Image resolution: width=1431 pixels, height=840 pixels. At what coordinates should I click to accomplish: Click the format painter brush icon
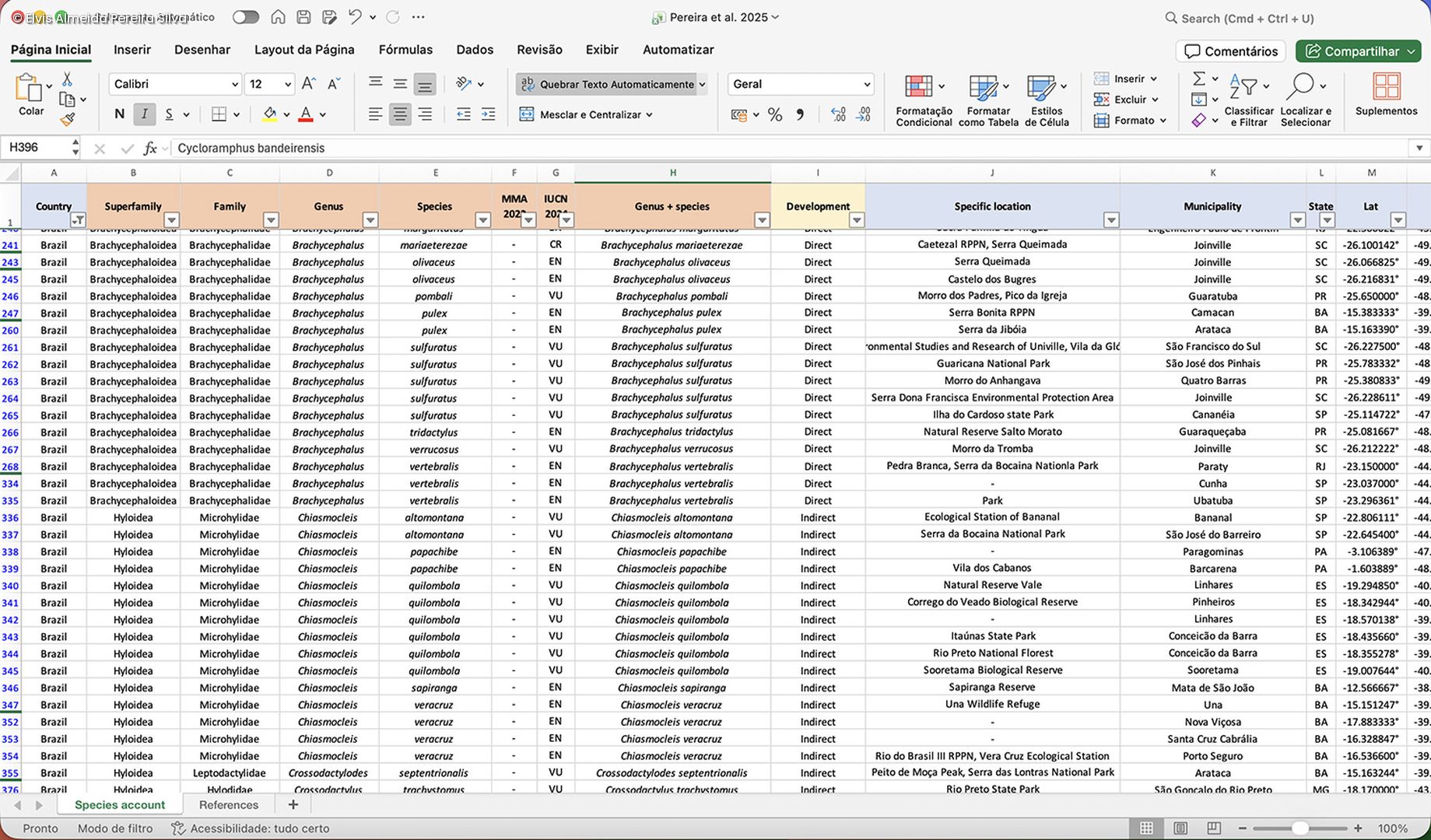68,119
